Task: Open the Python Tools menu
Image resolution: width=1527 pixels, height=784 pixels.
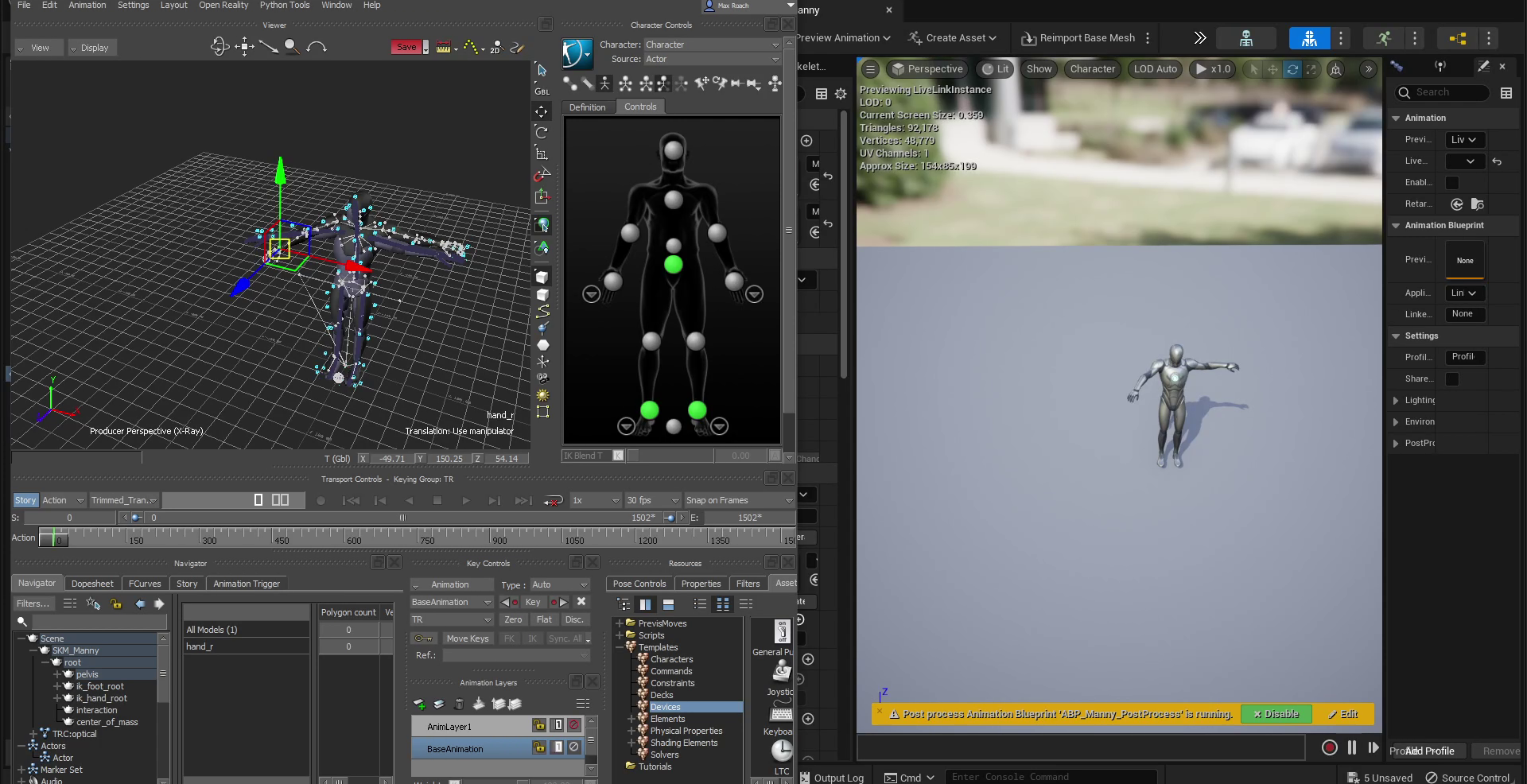Action: (x=285, y=6)
